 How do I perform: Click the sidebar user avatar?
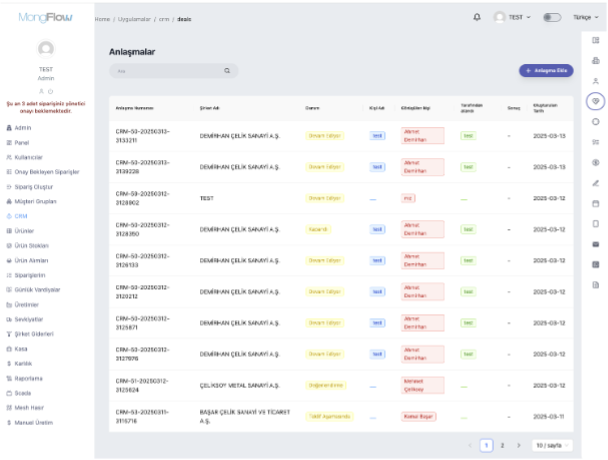point(46,49)
